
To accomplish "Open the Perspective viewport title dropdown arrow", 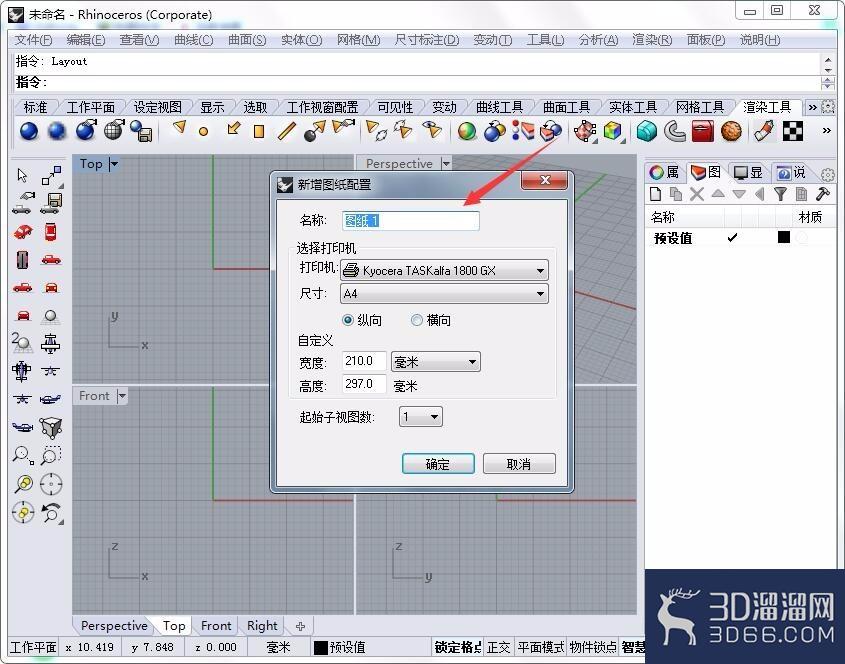I will pyautogui.click(x=446, y=163).
